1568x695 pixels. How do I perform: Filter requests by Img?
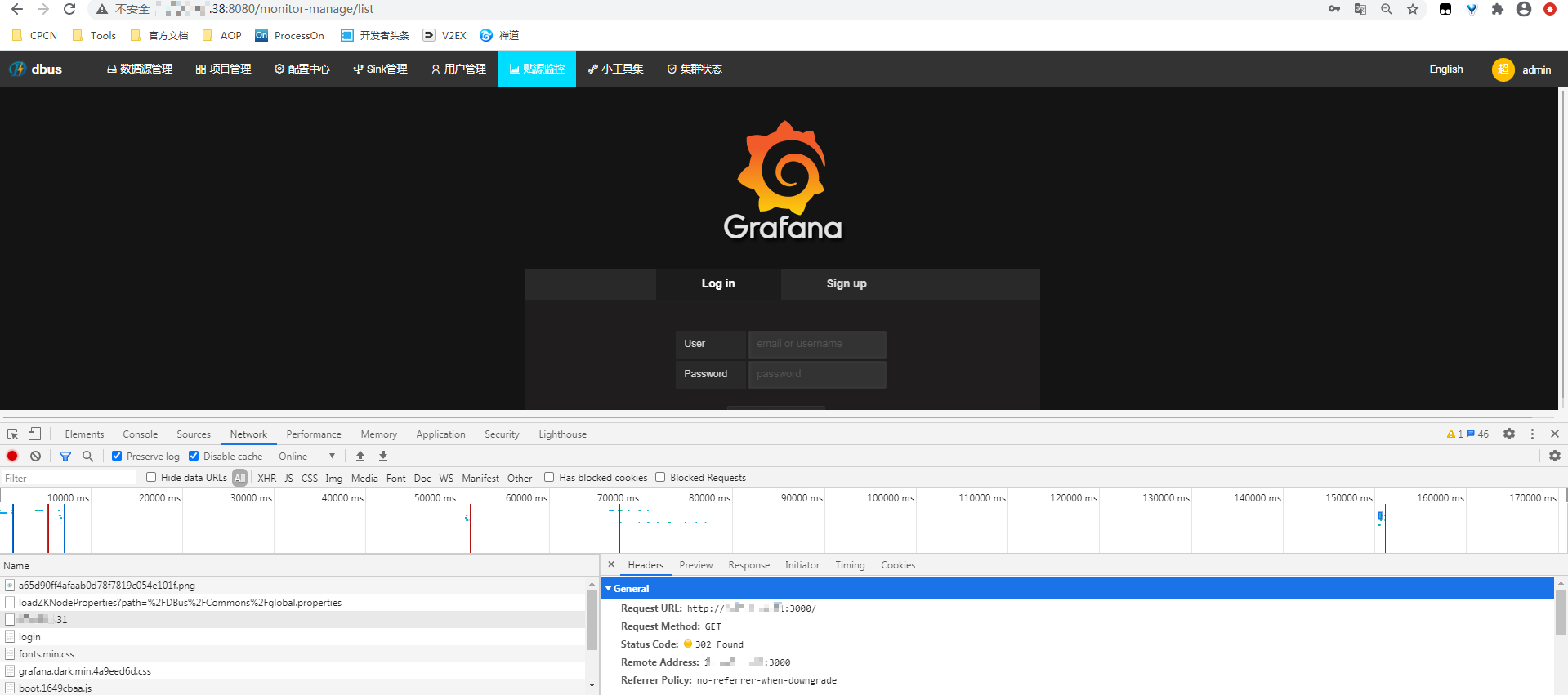coord(333,478)
